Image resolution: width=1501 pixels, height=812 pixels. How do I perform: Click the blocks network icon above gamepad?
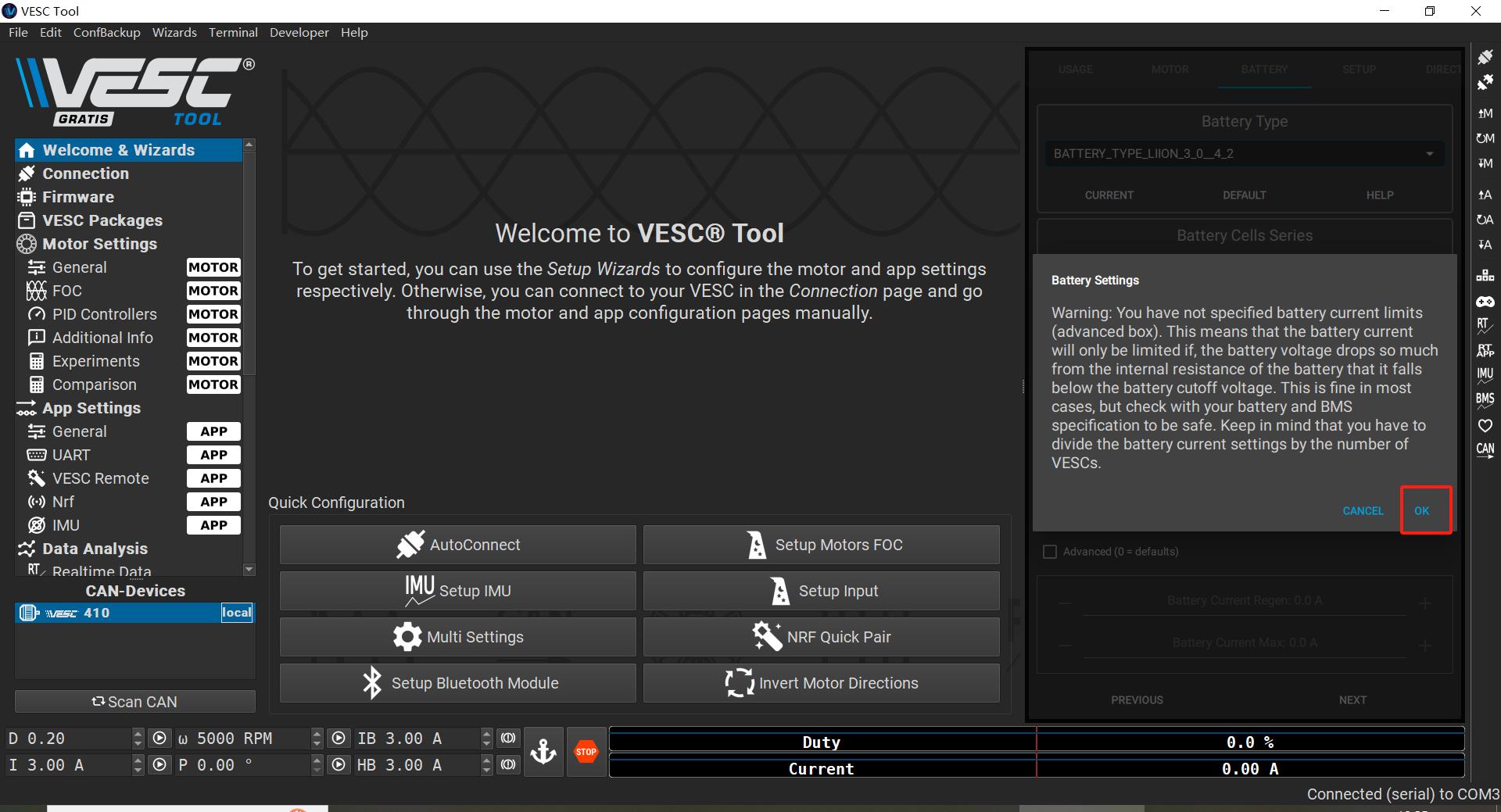pos(1485,276)
